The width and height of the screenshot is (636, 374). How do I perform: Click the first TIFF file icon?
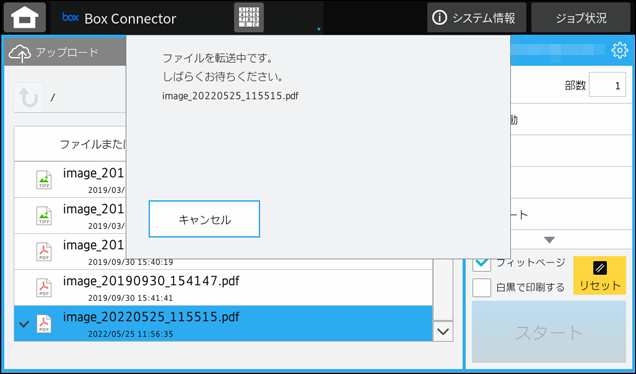click(x=44, y=180)
